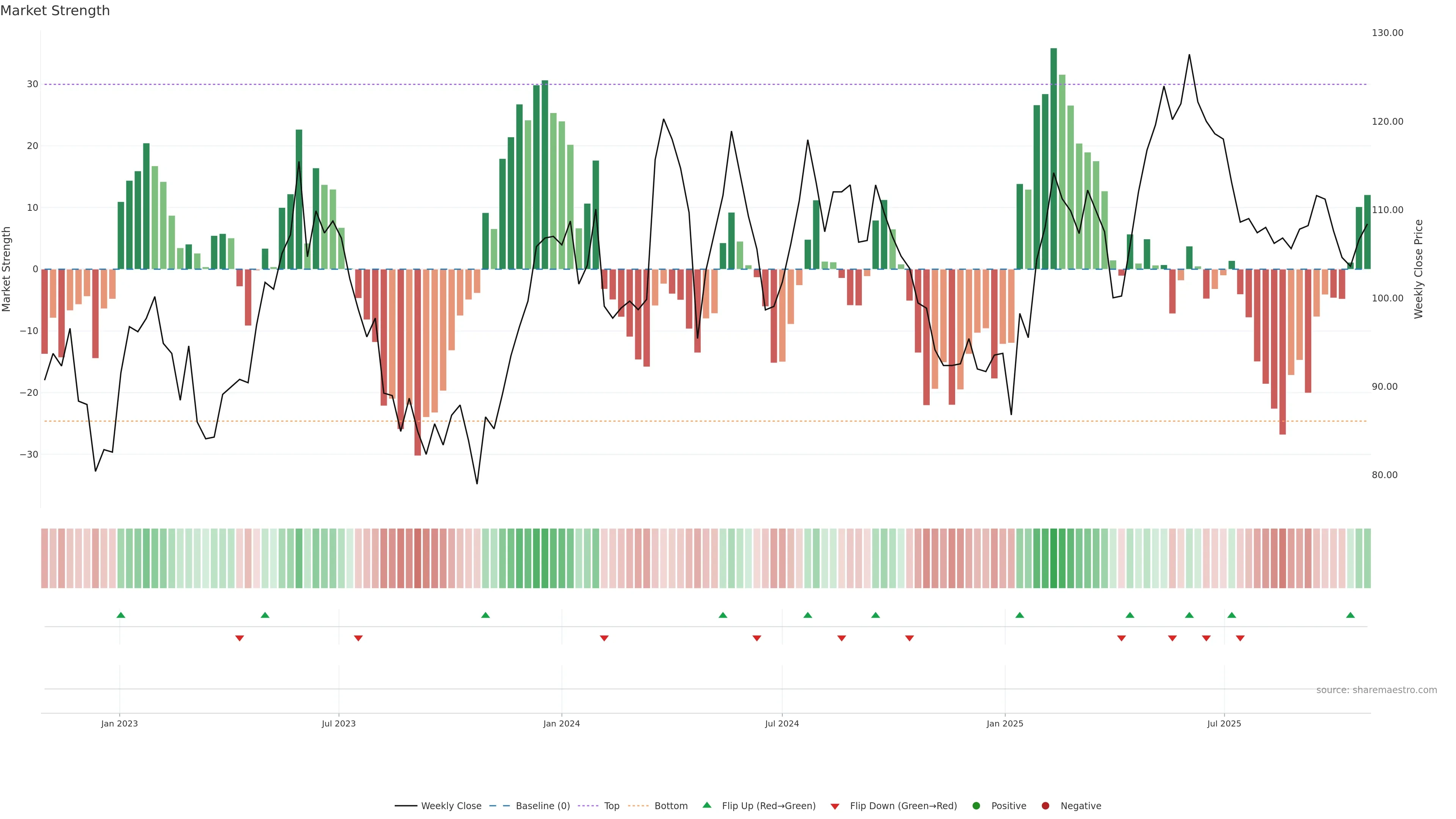1456x819 pixels.
Task: Toggle the Baseline (0) legend entry
Action: 543,806
